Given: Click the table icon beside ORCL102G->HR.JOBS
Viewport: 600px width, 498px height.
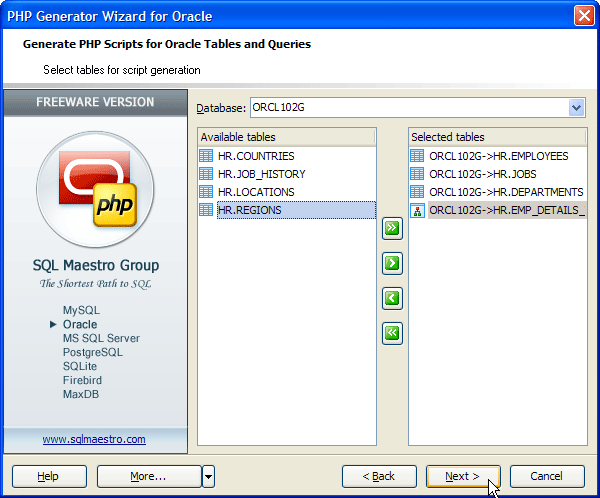Looking at the screenshot, I should point(417,174).
